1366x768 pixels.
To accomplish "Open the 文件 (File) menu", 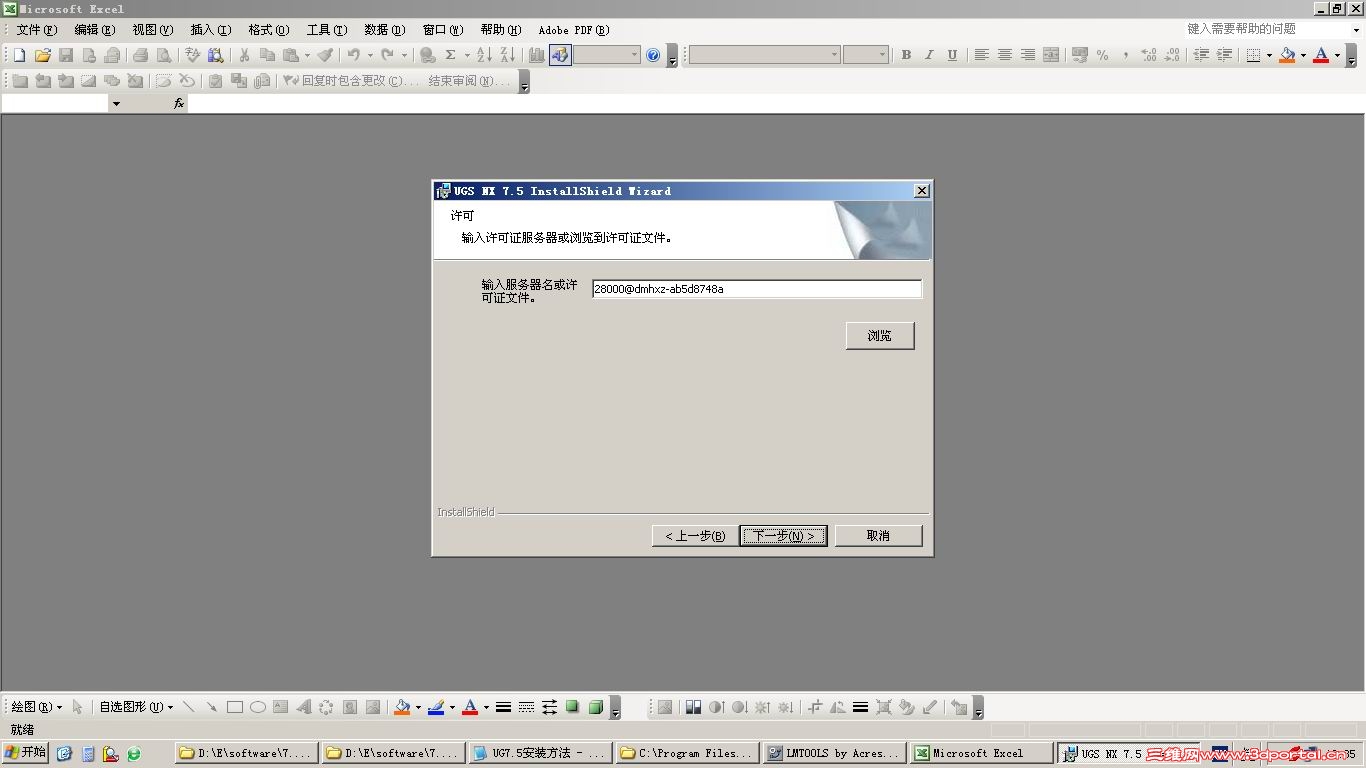I will coord(36,30).
